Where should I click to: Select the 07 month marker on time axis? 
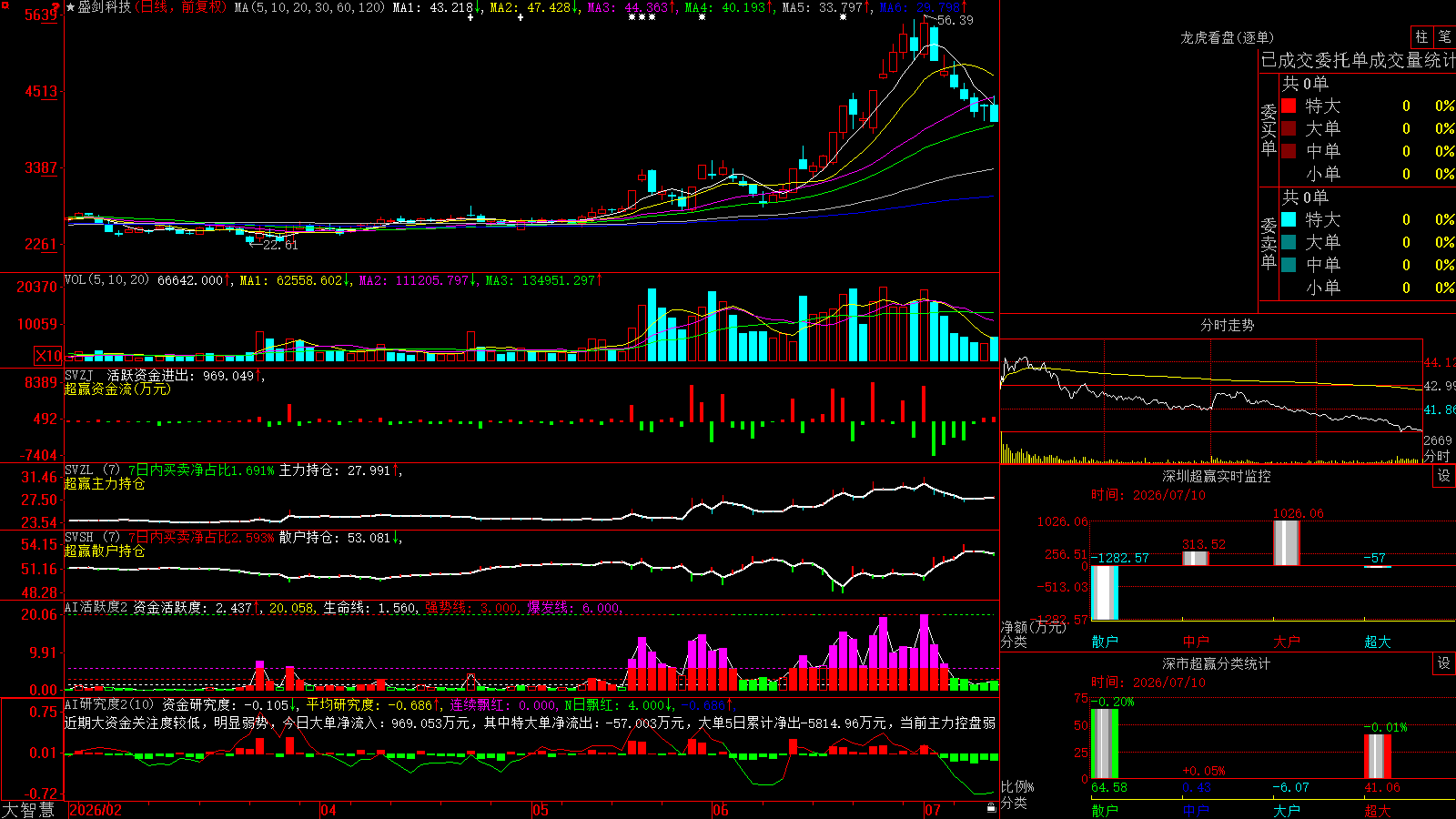[933, 810]
